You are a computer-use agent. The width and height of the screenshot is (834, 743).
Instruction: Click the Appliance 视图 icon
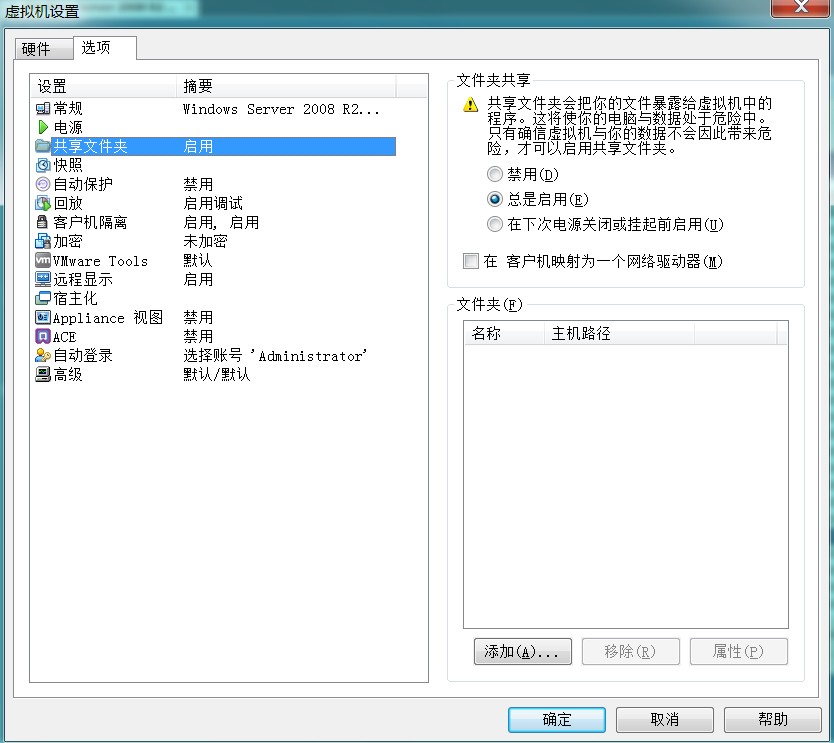pyautogui.click(x=43, y=318)
